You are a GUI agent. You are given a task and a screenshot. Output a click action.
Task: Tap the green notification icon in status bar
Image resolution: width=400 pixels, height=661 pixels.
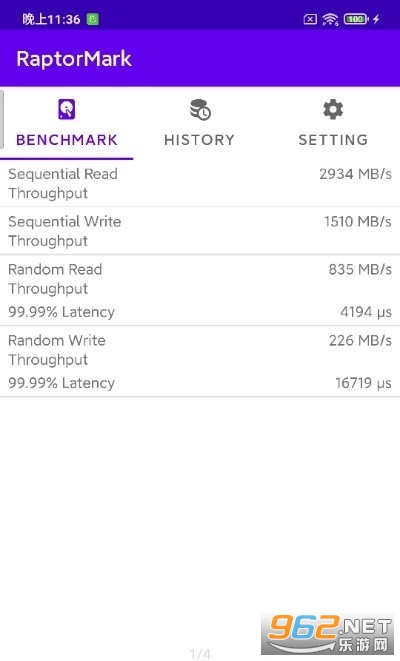[93, 19]
